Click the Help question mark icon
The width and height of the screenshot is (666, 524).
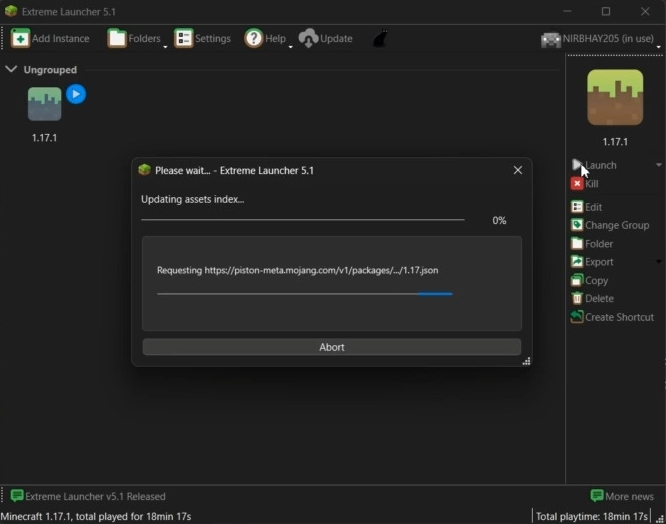254,38
